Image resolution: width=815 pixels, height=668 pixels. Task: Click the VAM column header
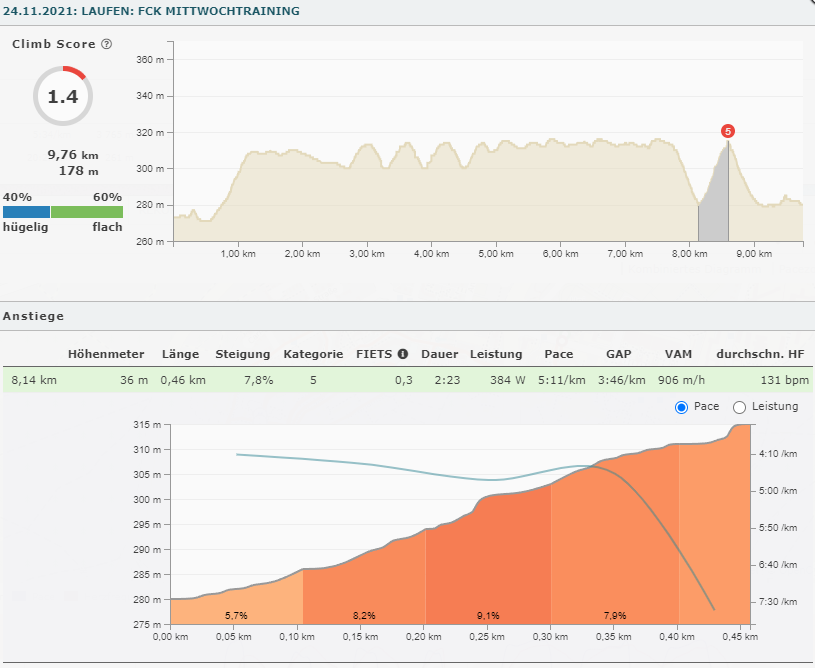pos(678,354)
